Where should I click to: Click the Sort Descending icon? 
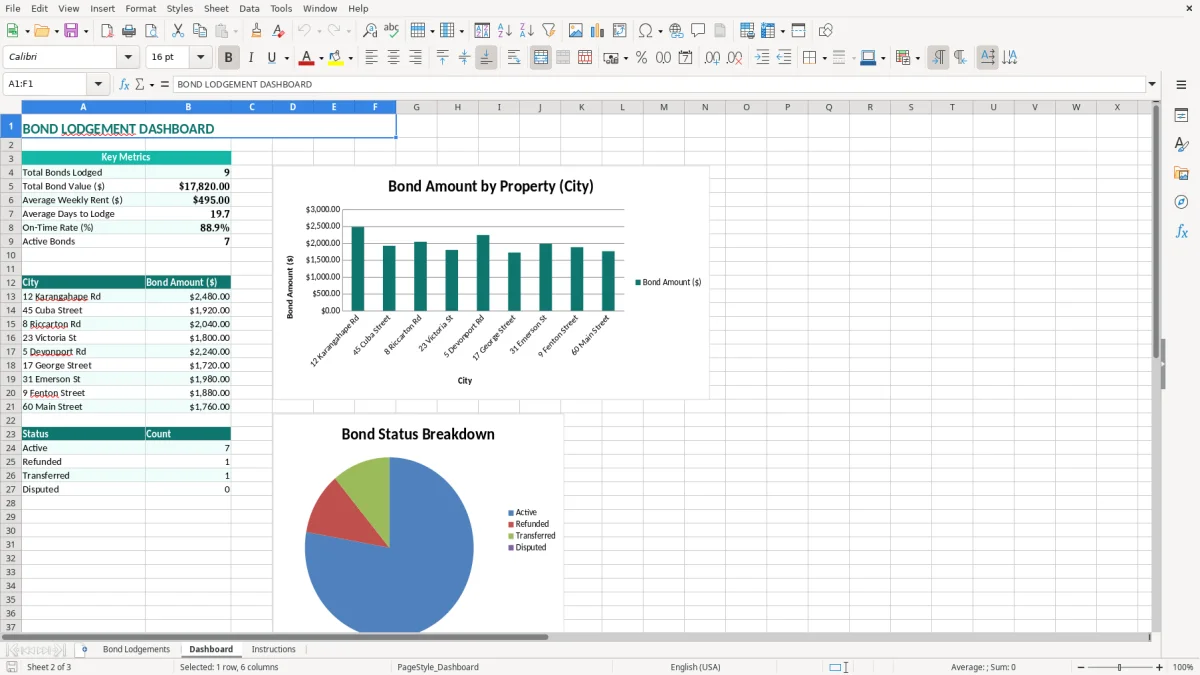tap(526, 31)
